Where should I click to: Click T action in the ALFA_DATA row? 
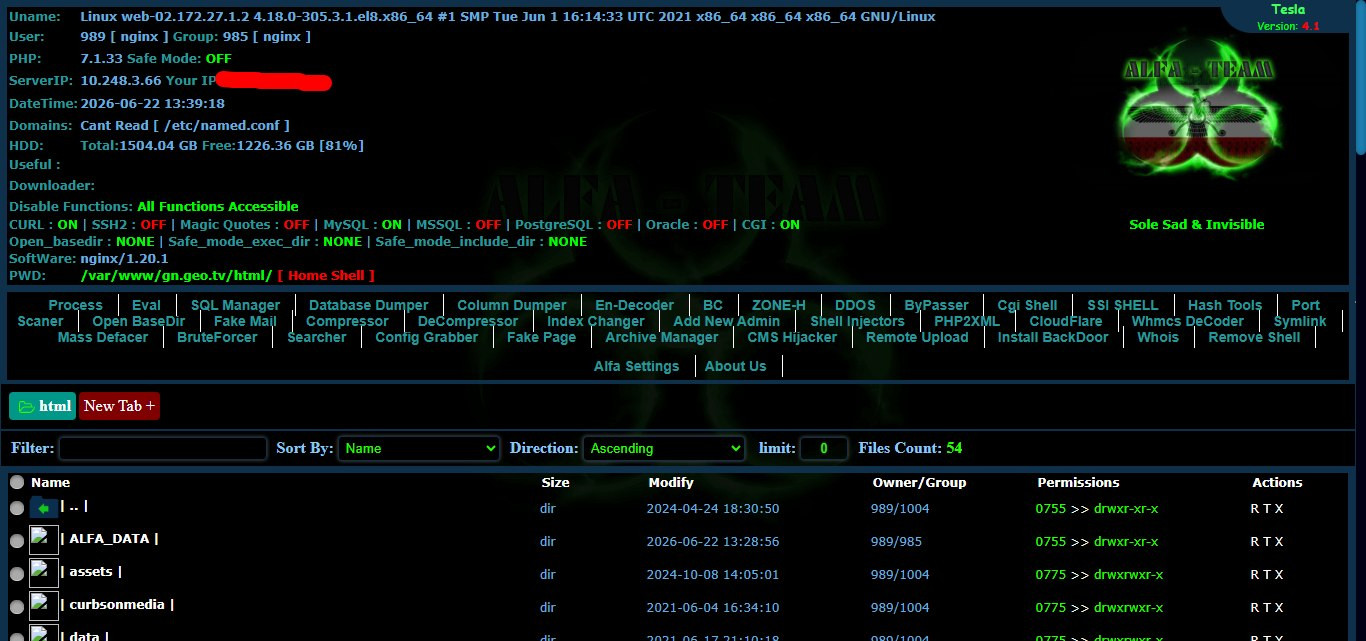(x=1267, y=542)
